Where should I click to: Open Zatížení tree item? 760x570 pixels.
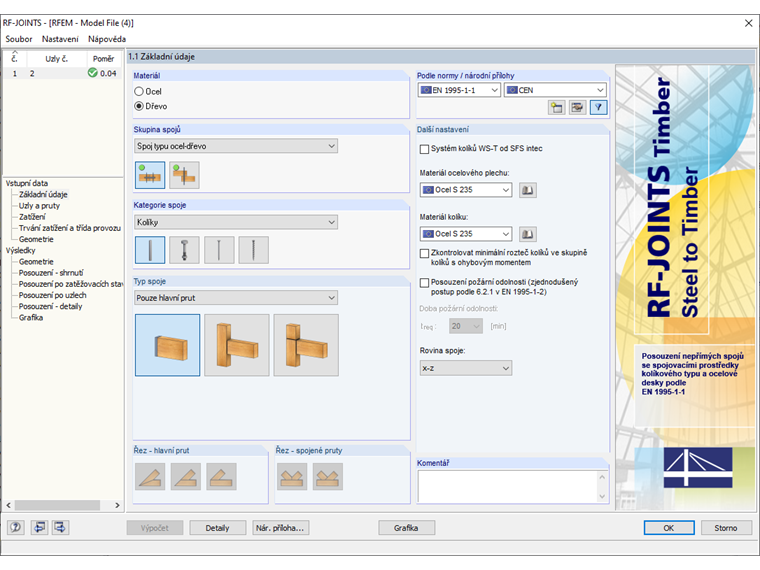(32, 217)
